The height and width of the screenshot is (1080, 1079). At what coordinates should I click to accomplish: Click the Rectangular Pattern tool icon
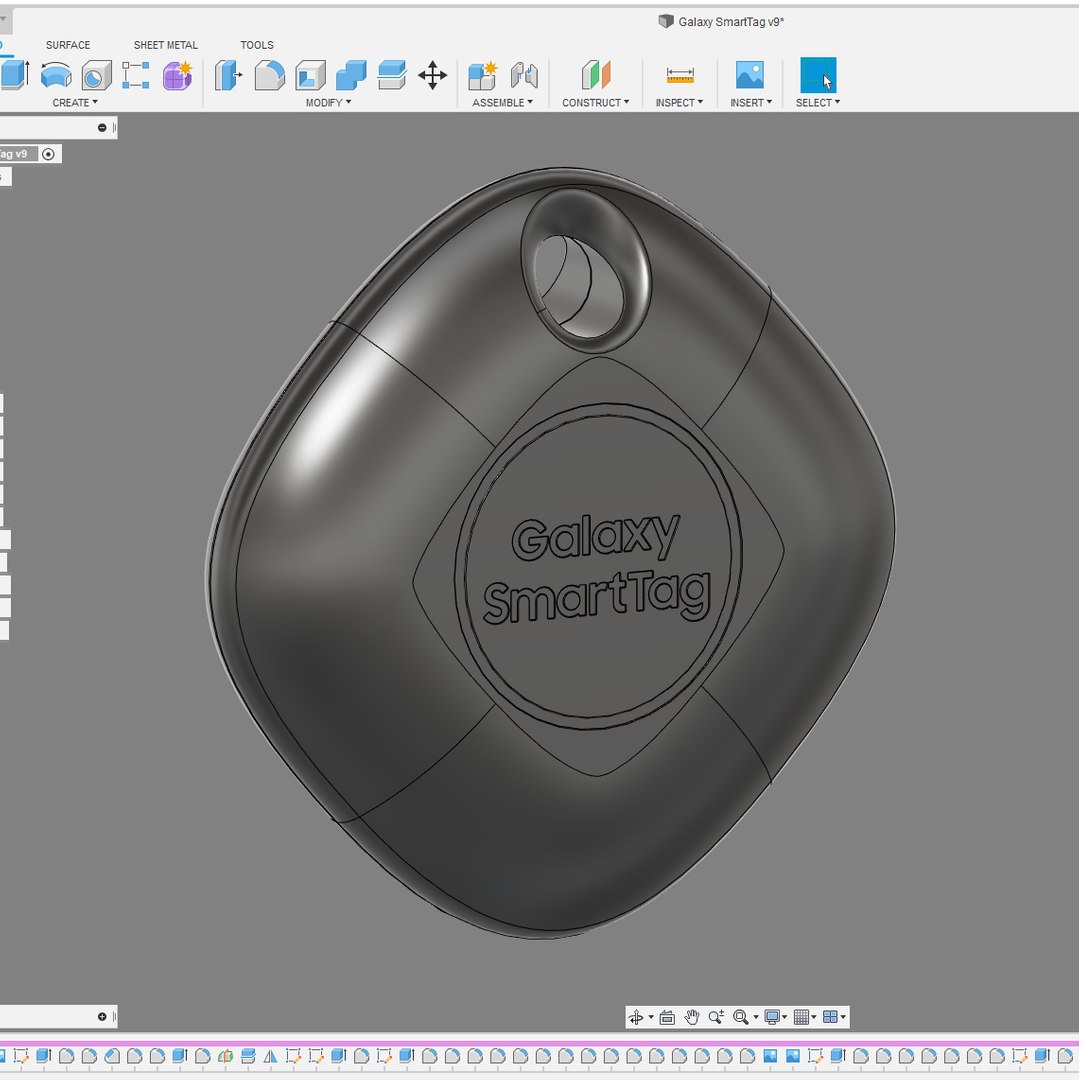(136, 75)
